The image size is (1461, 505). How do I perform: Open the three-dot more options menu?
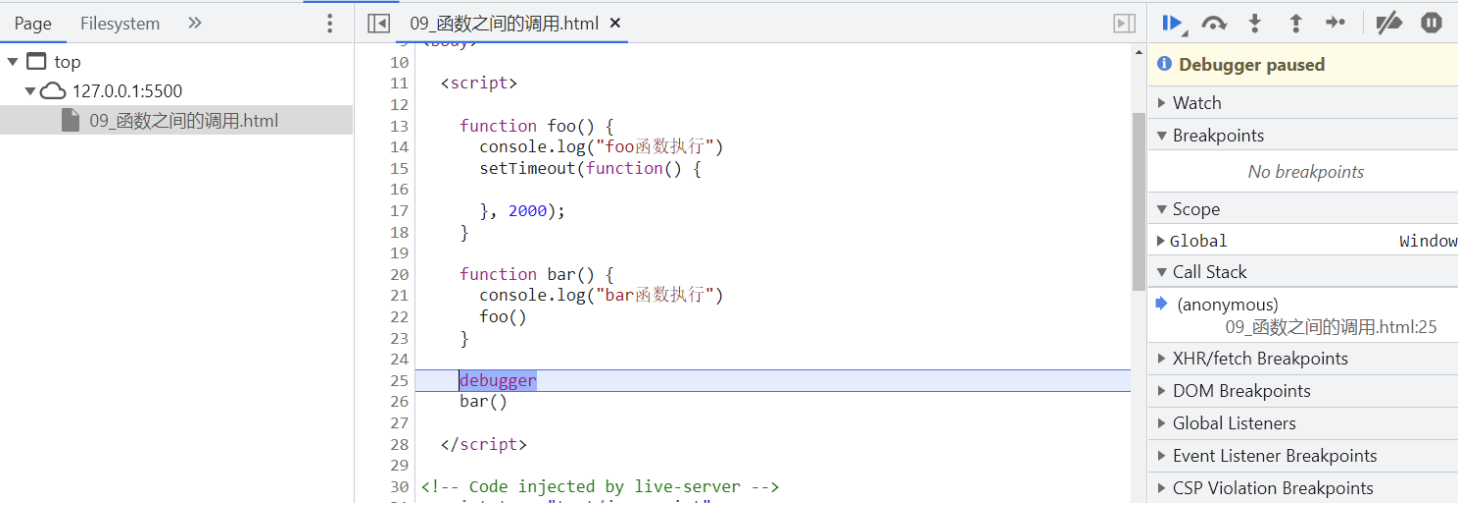[x=330, y=23]
